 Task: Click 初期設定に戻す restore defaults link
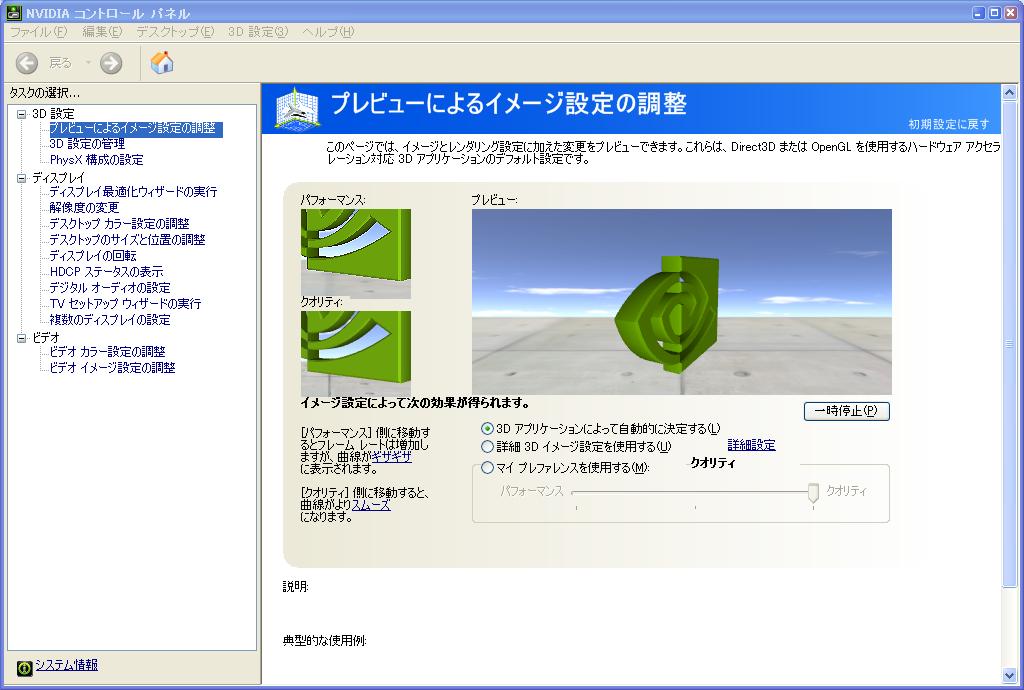pos(948,125)
